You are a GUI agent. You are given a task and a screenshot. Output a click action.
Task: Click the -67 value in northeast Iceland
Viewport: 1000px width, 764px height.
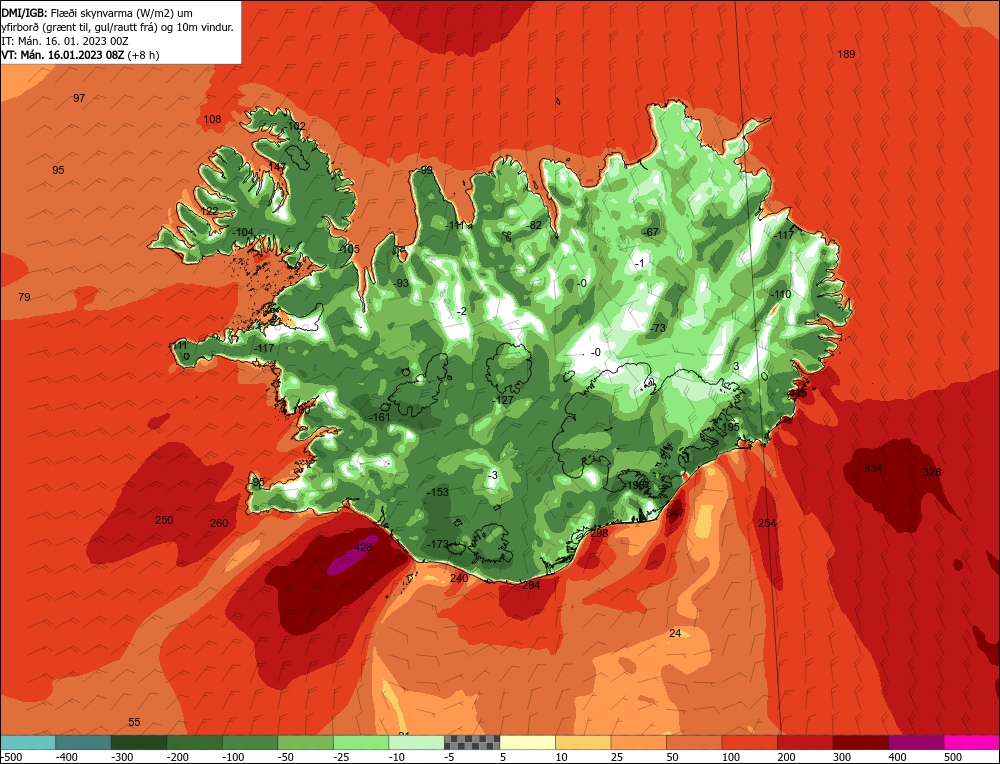[x=650, y=232]
